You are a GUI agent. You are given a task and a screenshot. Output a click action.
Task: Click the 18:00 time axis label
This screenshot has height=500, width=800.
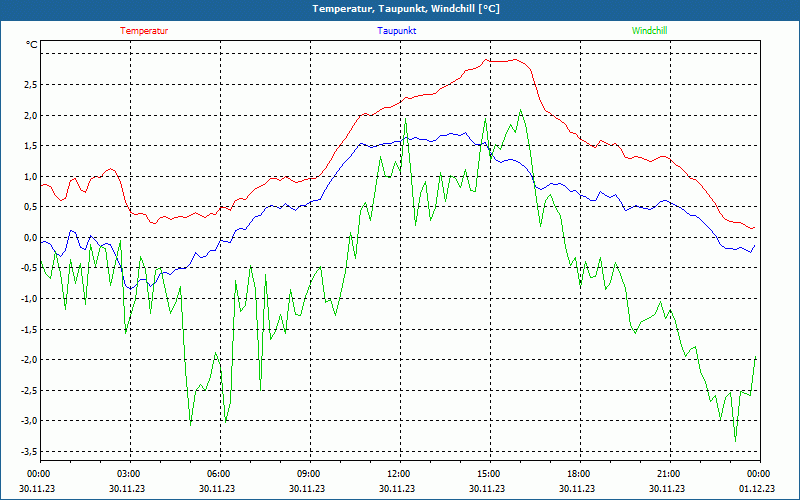[x=578, y=474]
